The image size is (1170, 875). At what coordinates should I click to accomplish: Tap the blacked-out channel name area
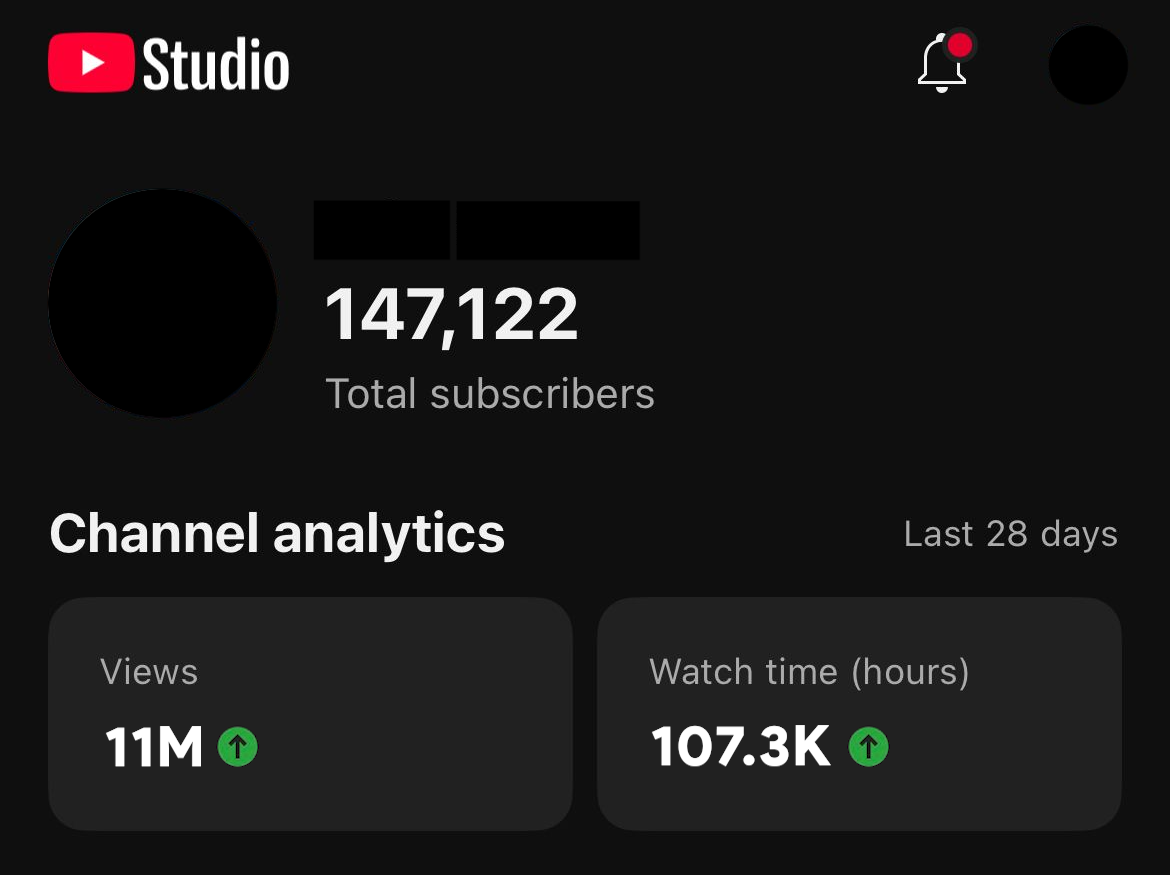point(476,230)
